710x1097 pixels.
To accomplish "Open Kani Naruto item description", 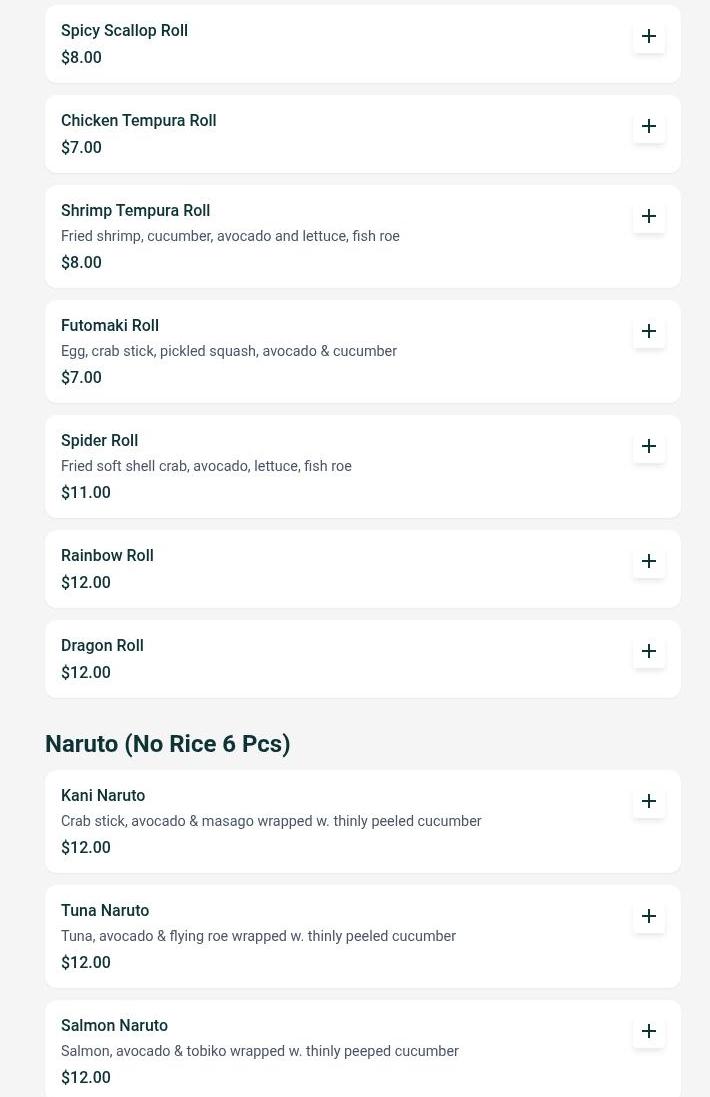I will pyautogui.click(x=271, y=821).
